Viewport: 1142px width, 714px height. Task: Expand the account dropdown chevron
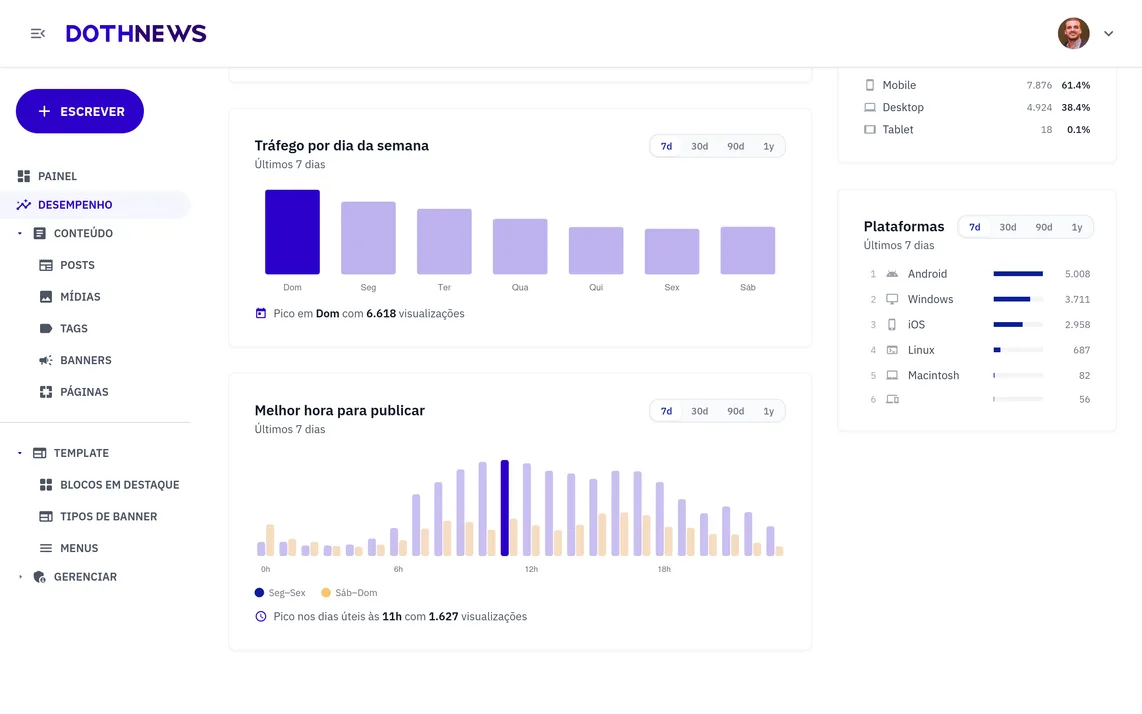coord(1108,34)
